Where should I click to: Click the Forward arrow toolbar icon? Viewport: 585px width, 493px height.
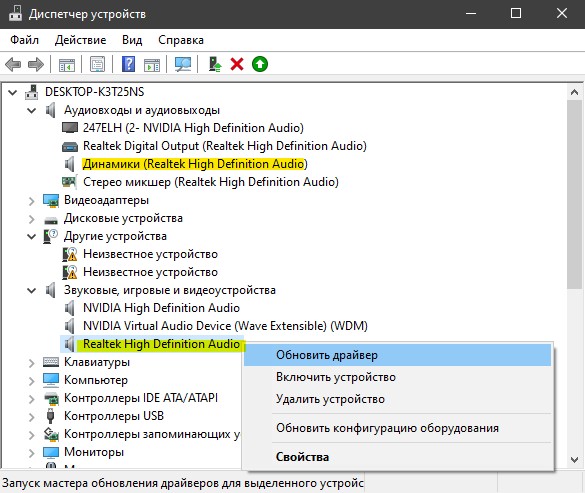tap(36, 64)
